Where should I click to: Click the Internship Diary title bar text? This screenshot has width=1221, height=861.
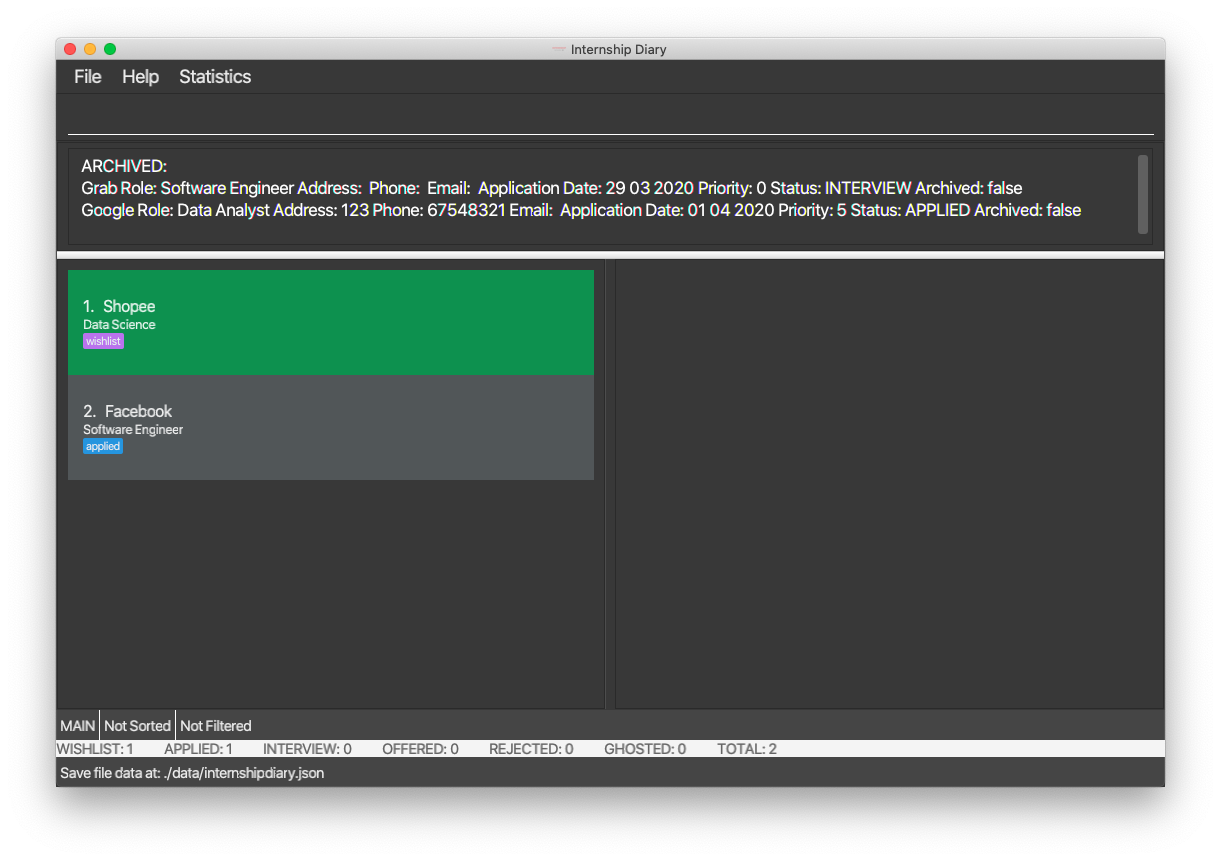(618, 50)
